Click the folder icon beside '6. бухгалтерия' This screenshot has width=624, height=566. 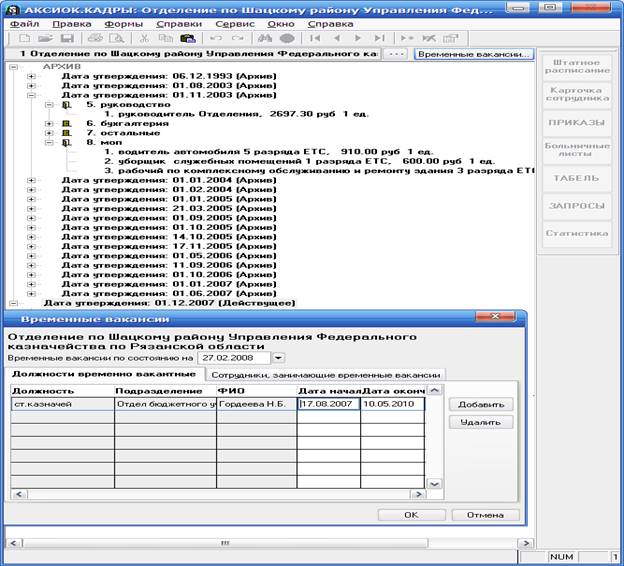pos(67,124)
